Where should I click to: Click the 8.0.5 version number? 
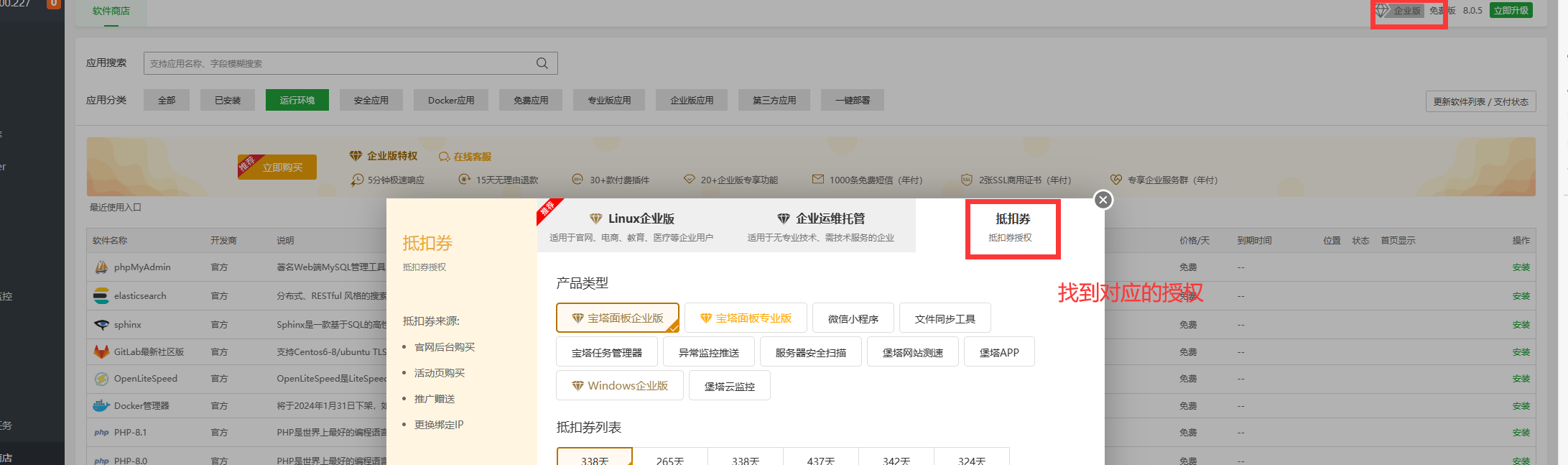pyautogui.click(x=1472, y=11)
